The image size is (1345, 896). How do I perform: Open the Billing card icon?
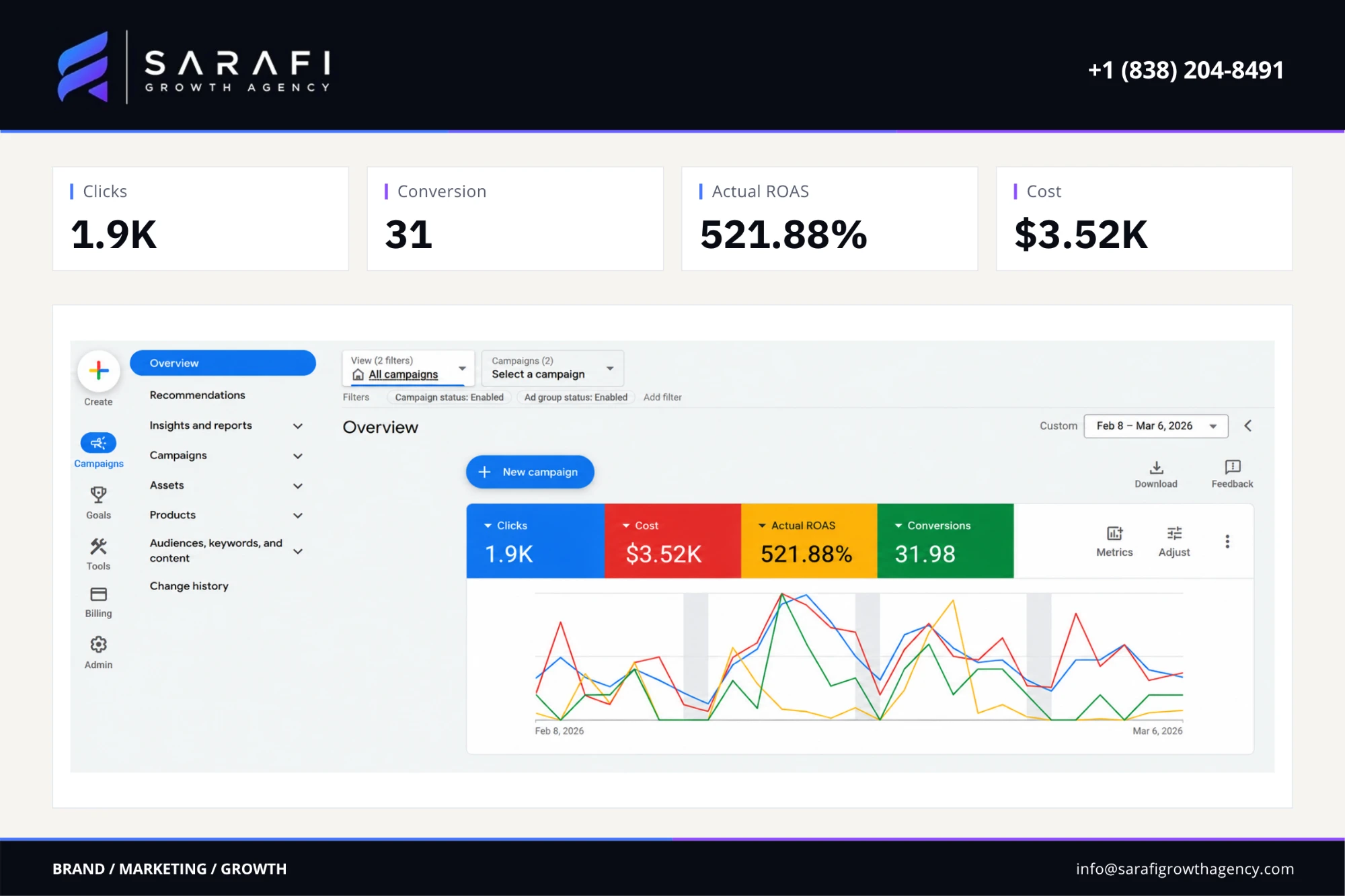(99, 594)
